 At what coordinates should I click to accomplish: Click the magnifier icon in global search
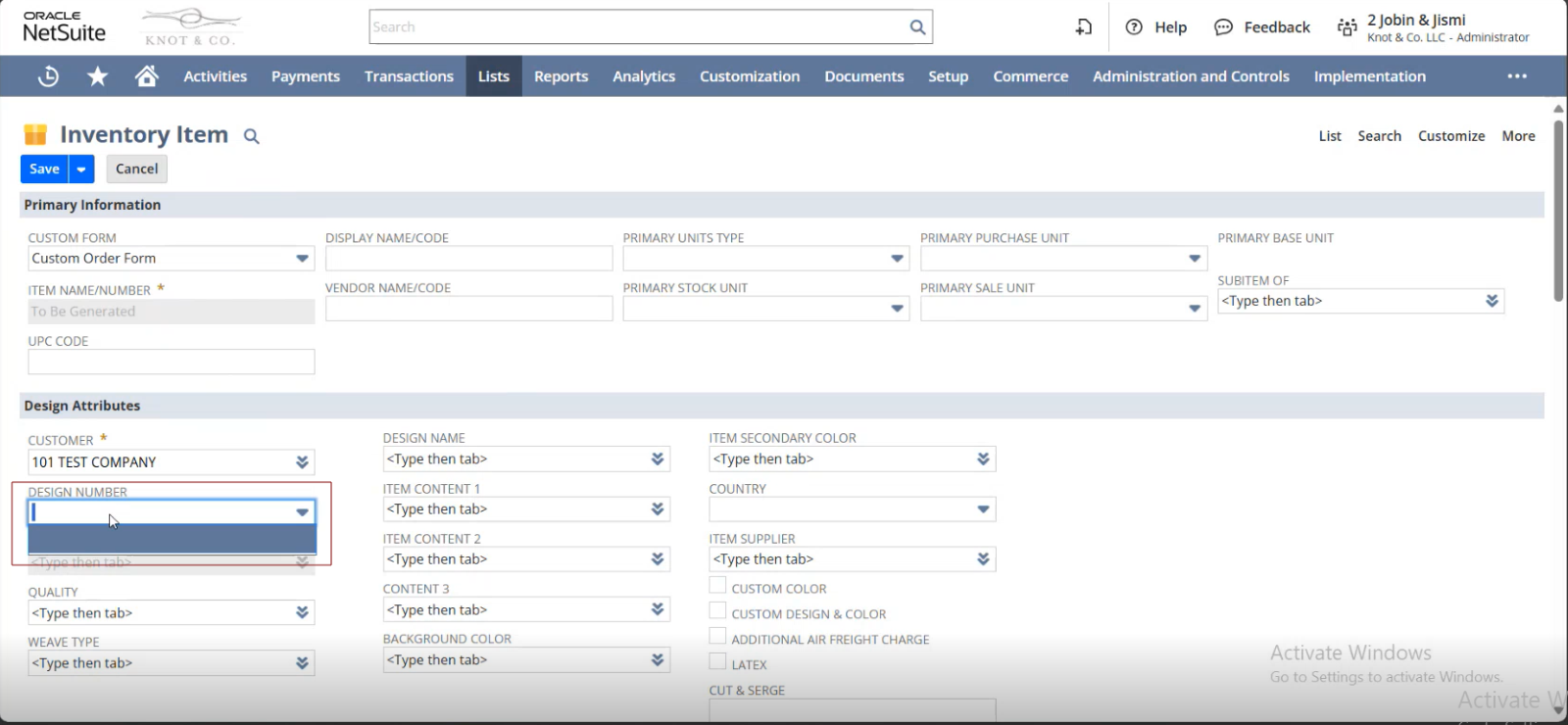tap(917, 27)
